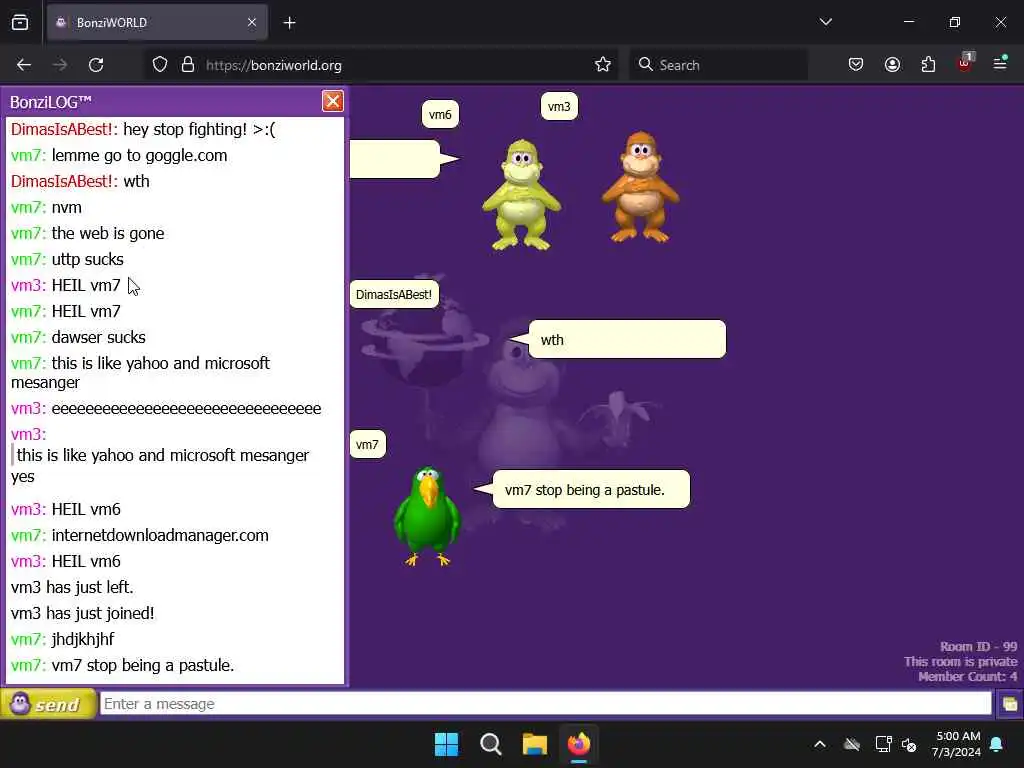Image resolution: width=1024 pixels, height=768 pixels.
Task: Click log line 'uttp sucks'
Action: pos(88,259)
